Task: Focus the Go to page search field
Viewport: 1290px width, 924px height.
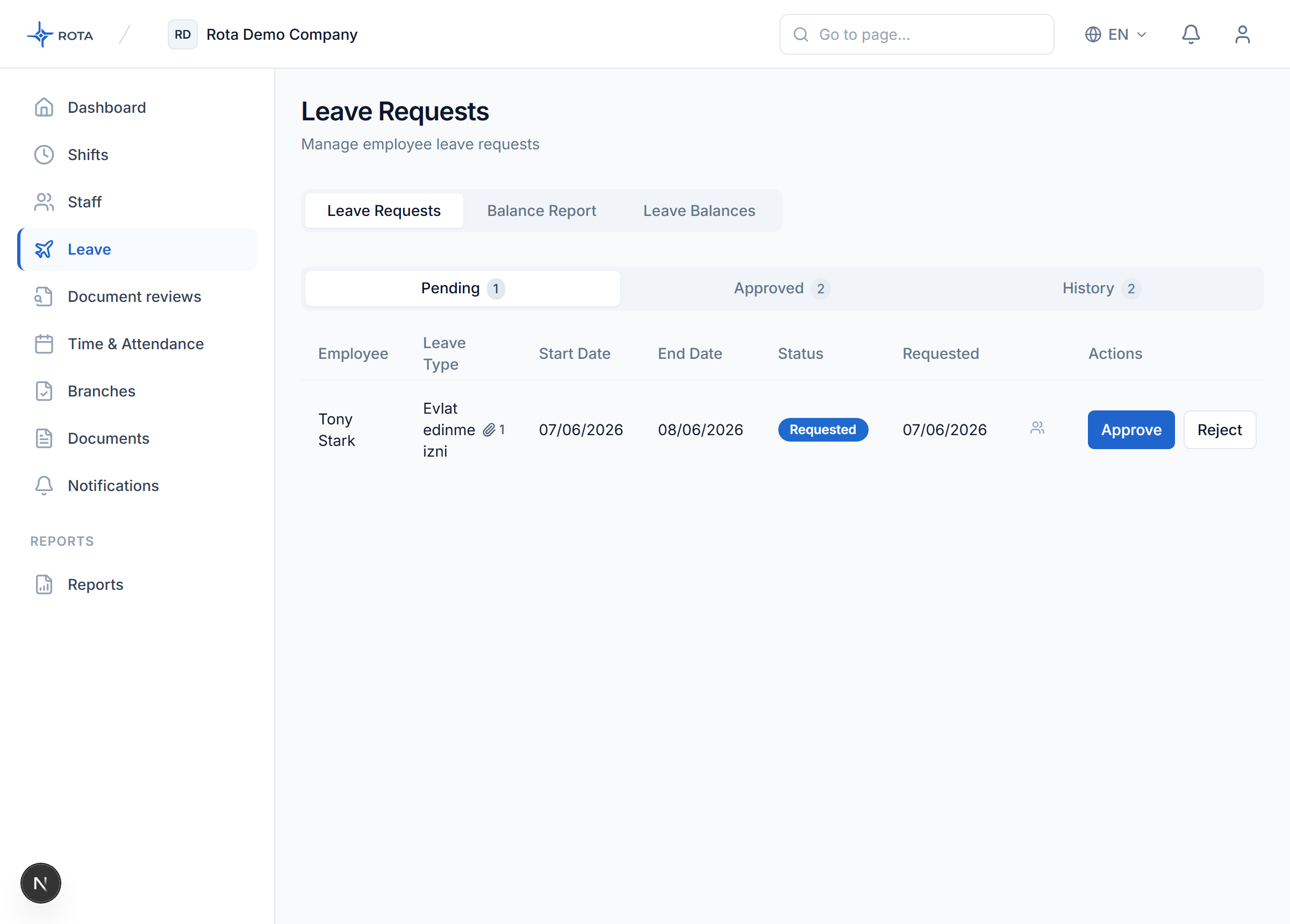Action: click(916, 34)
